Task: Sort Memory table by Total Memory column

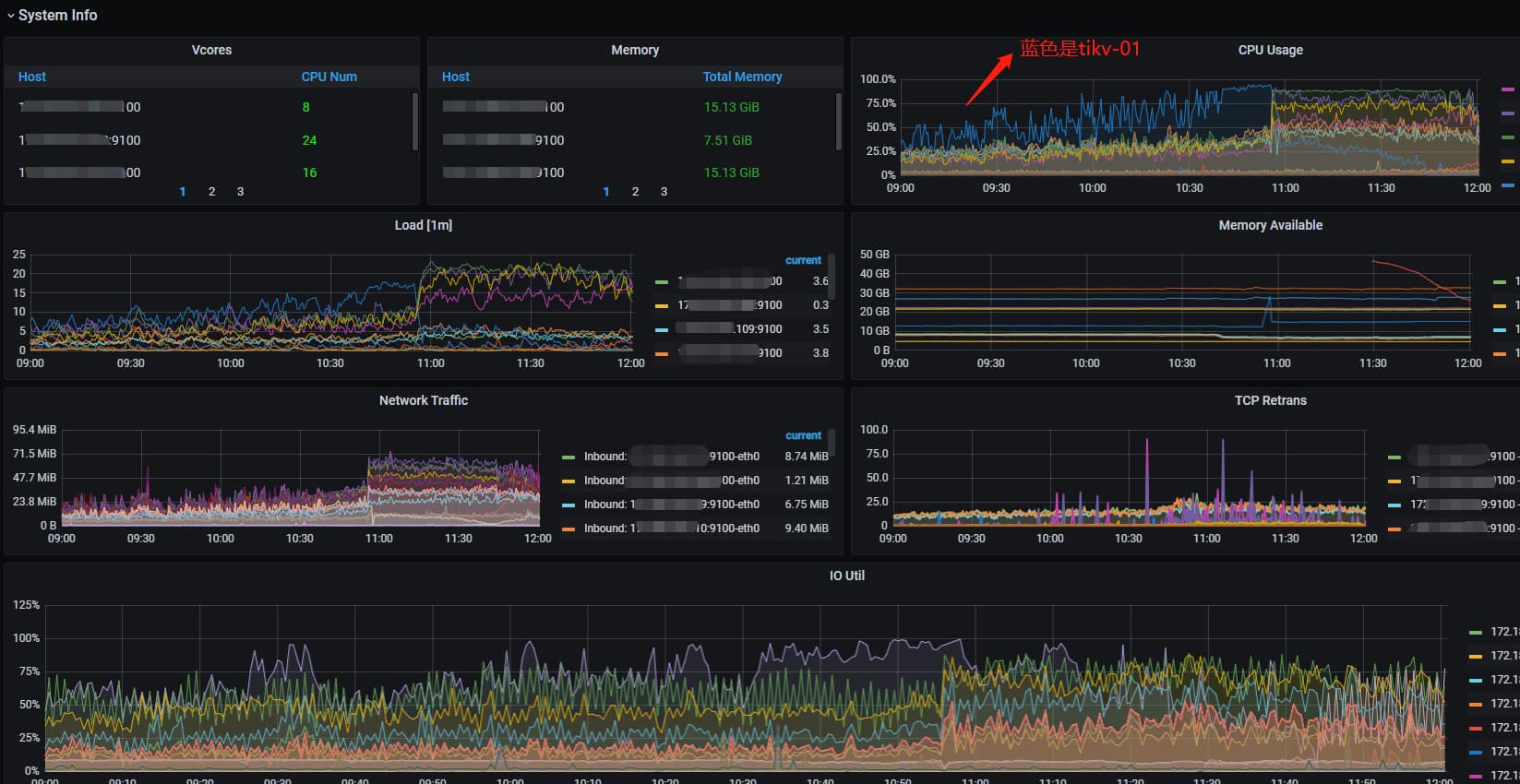Action: pyautogui.click(x=742, y=77)
